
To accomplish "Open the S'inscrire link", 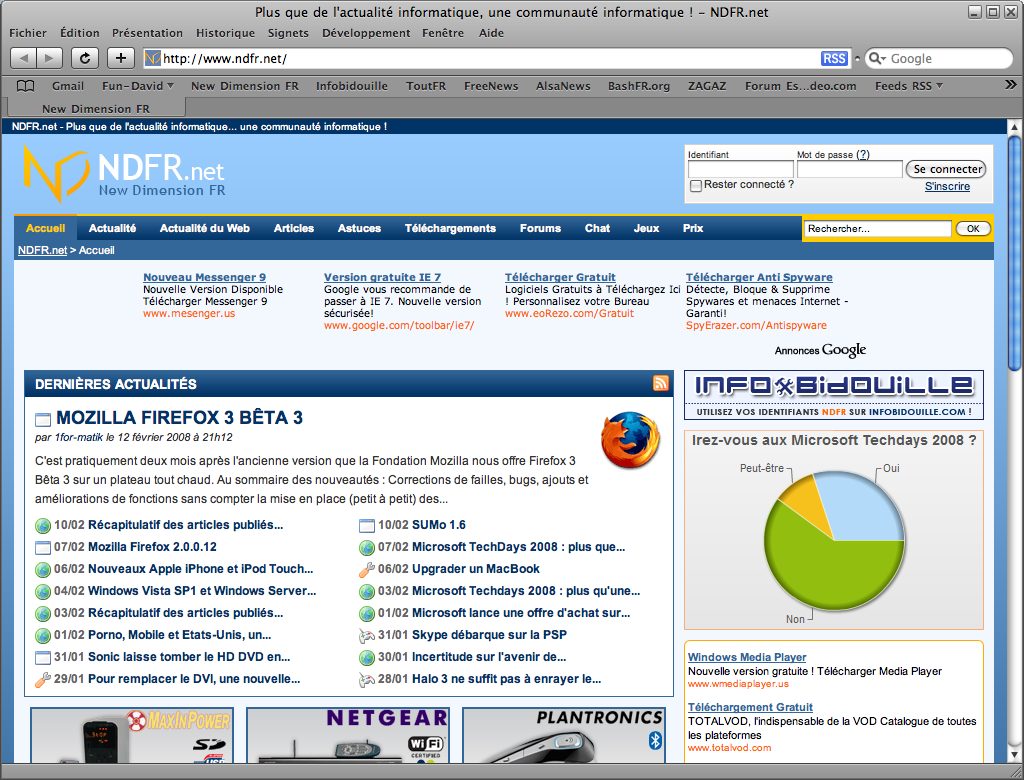I will [946, 186].
